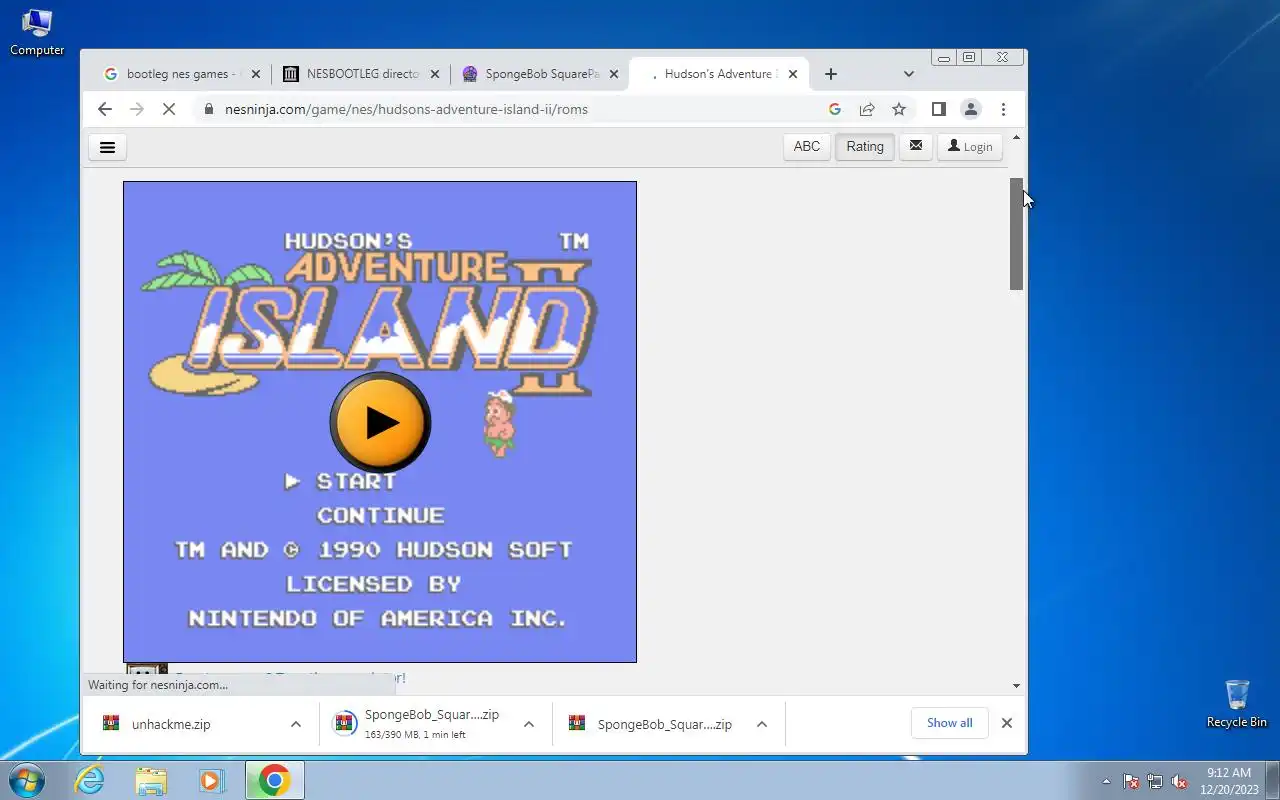Click the Action Center flag icon
This screenshot has height=800, width=1280.
tap(1131, 781)
